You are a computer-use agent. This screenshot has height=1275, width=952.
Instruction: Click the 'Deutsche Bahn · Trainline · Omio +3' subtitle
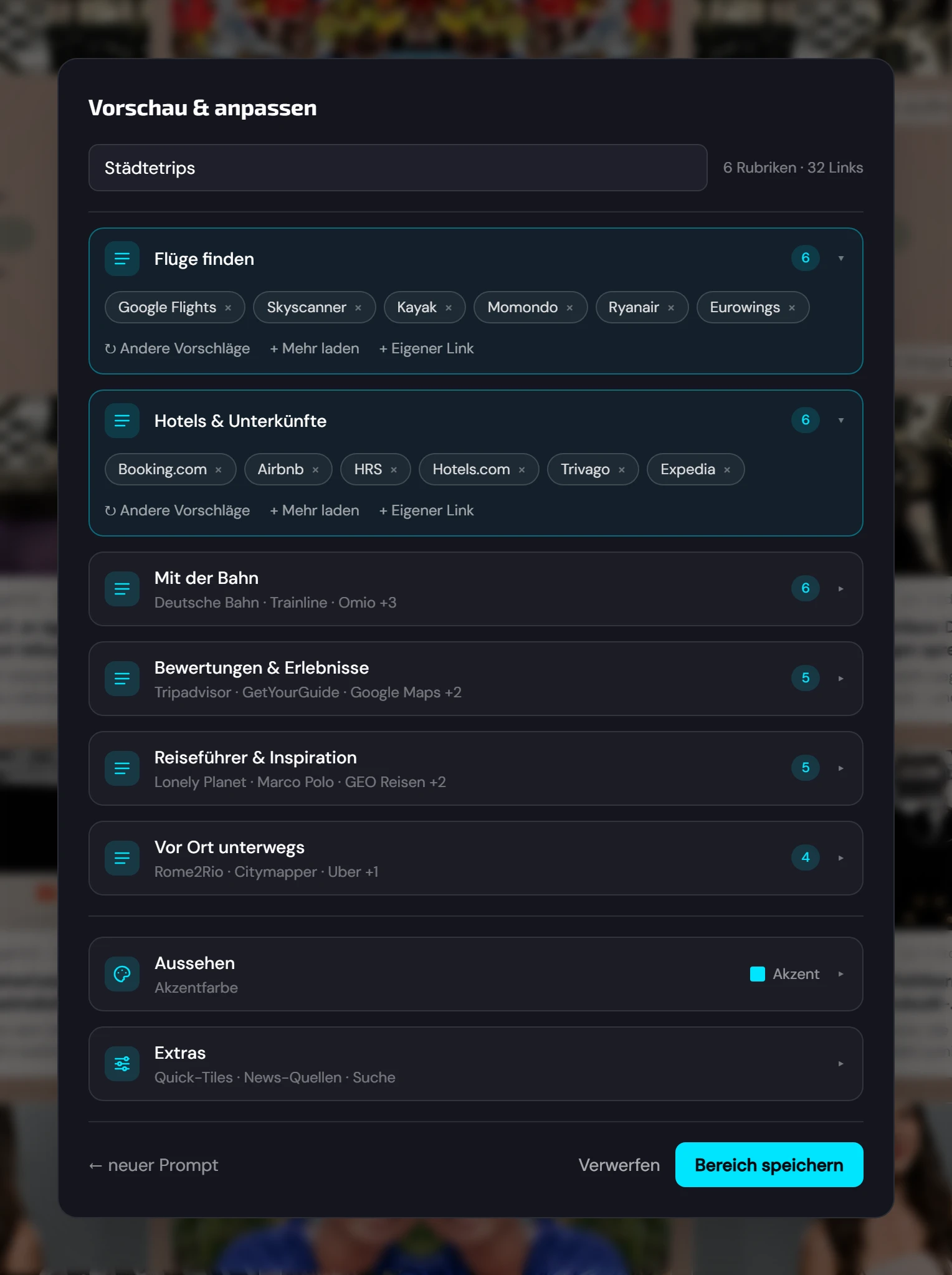tap(275, 603)
